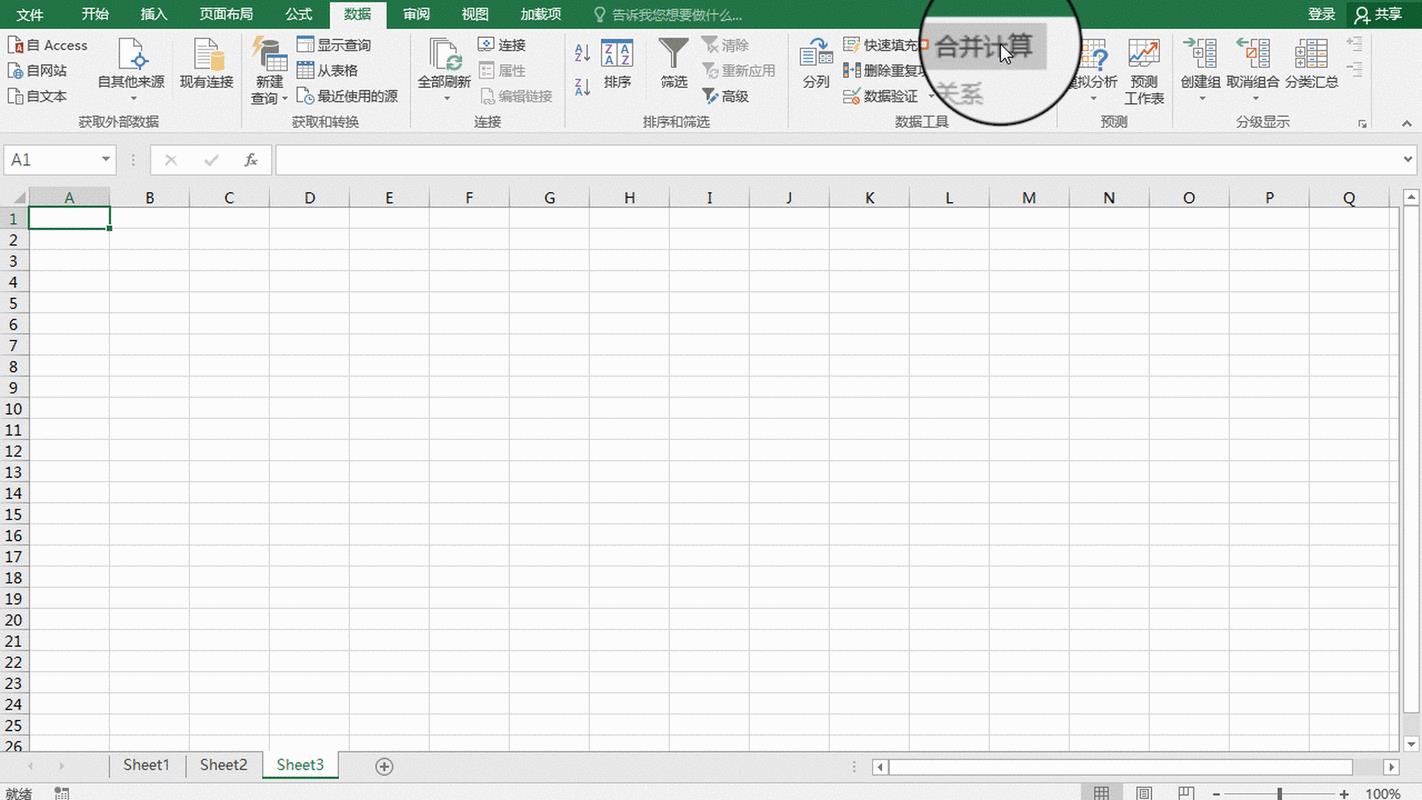Switch to Page Layout view in status bar
The image size is (1422, 800).
click(x=1144, y=793)
